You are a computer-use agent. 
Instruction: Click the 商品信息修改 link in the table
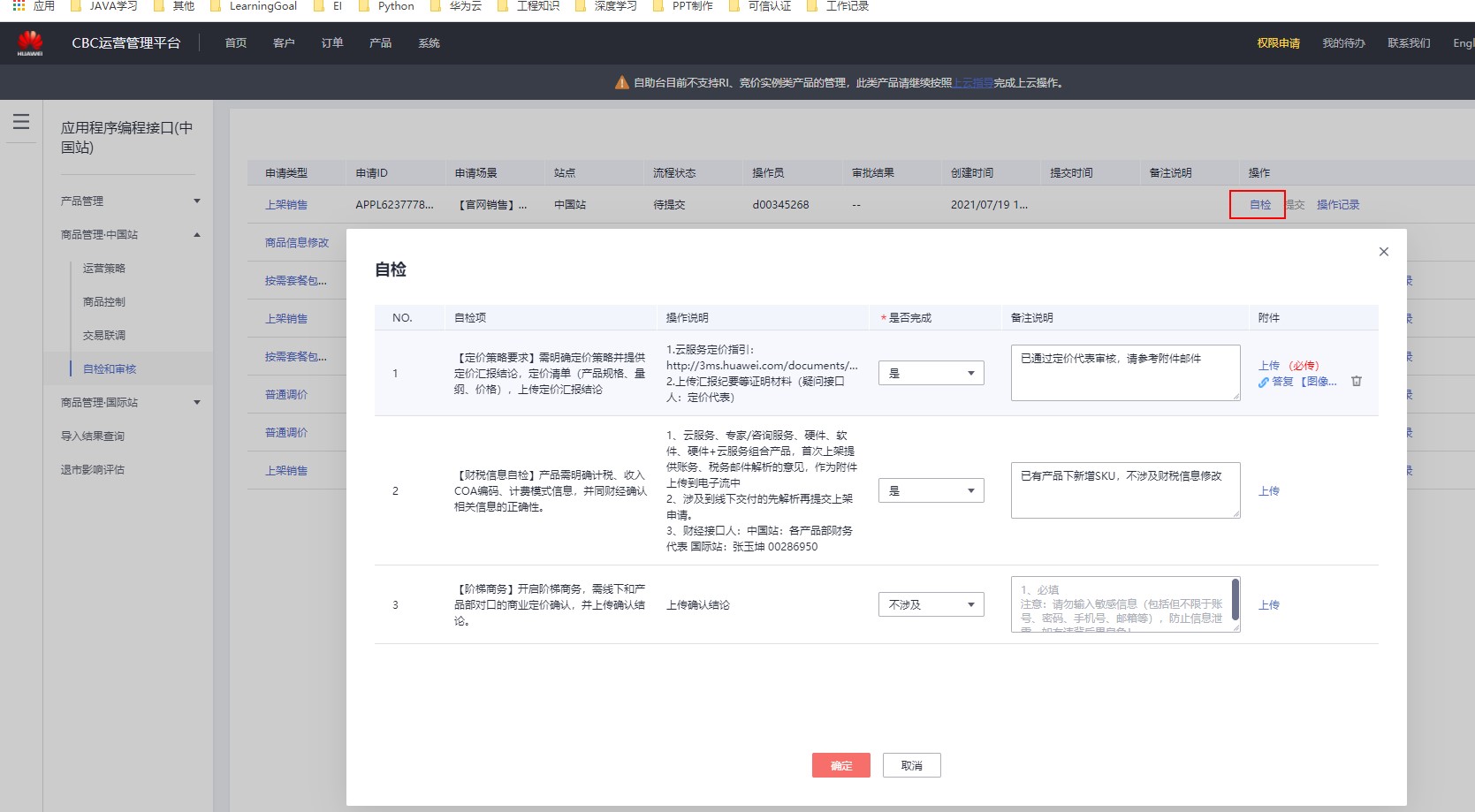pyautogui.click(x=297, y=243)
